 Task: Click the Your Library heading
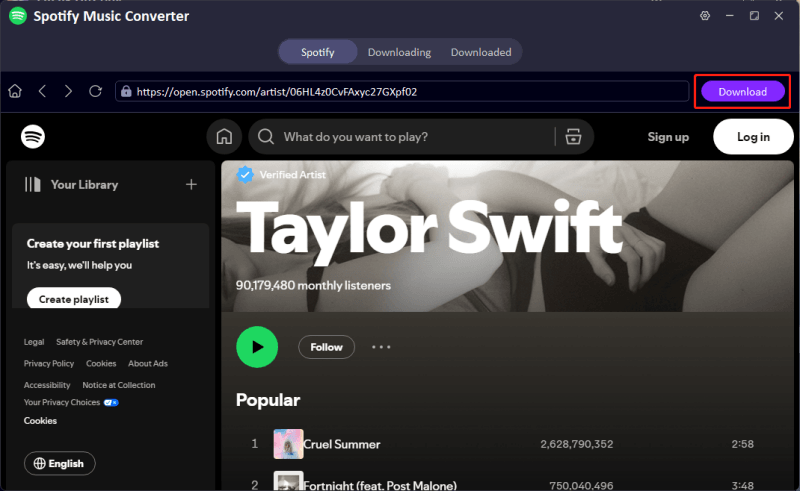point(84,184)
